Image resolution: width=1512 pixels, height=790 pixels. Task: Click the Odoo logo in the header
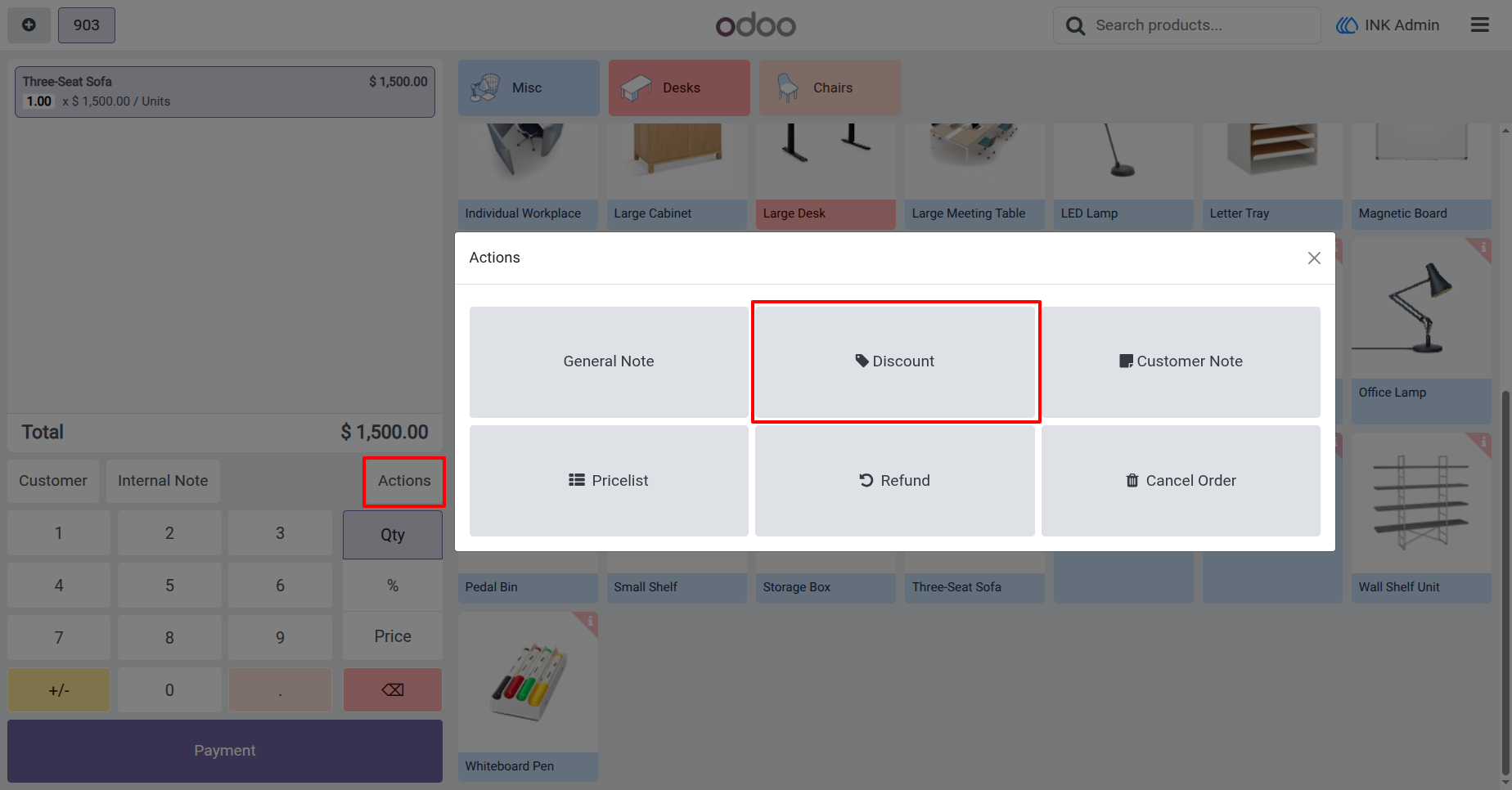click(x=755, y=25)
